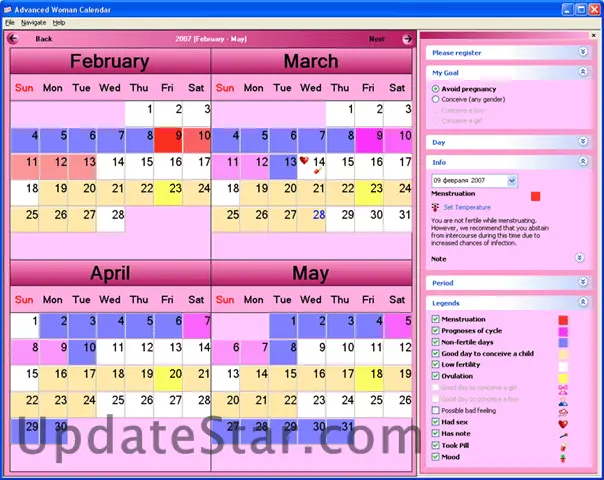Click the Possible bad feeling legend icon
This screenshot has width=604, height=480.
[563, 413]
